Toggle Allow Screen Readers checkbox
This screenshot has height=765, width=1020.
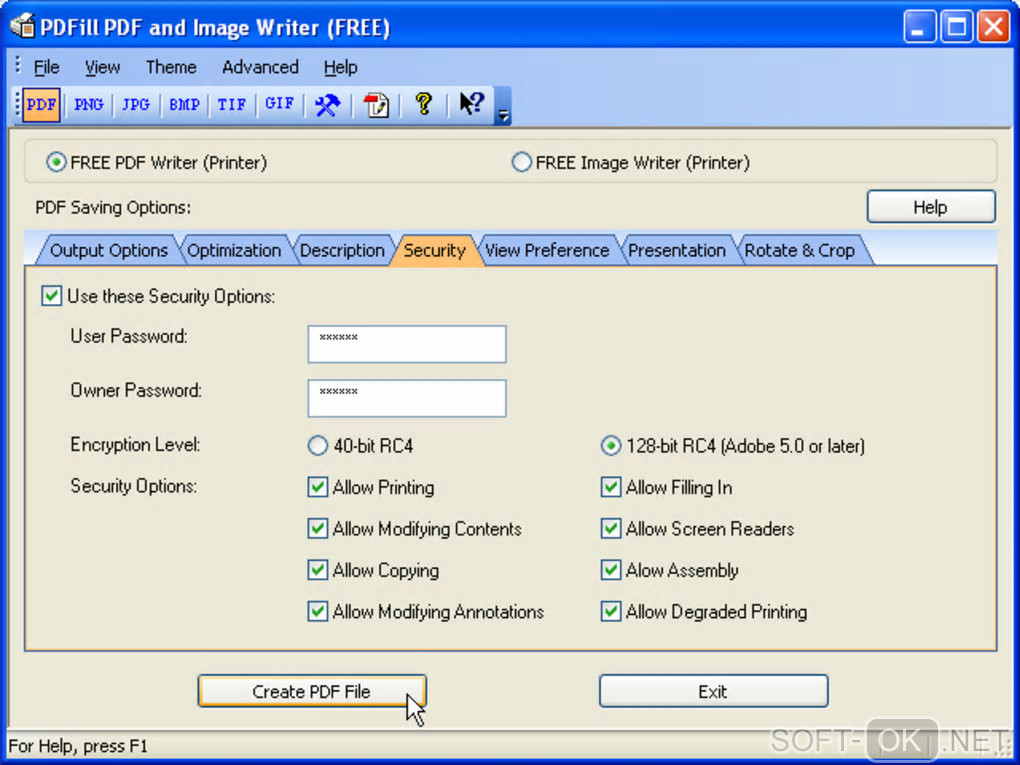click(611, 529)
